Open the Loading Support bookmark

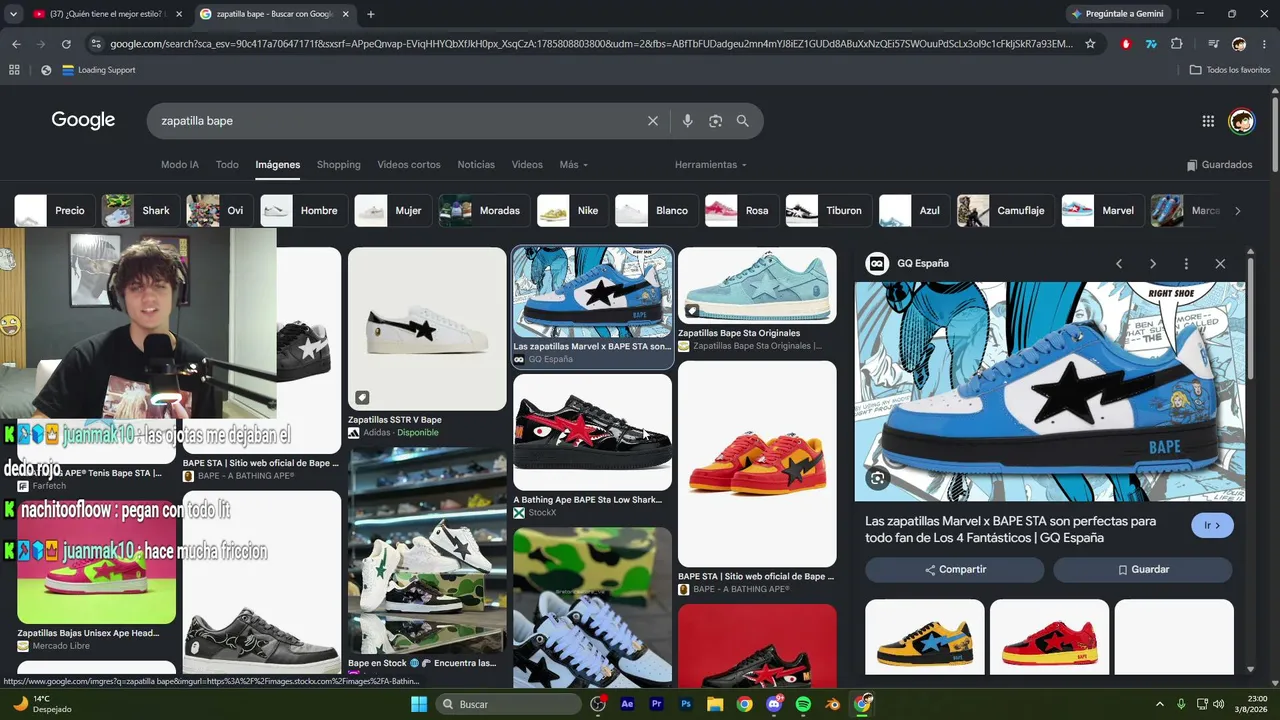pos(98,70)
